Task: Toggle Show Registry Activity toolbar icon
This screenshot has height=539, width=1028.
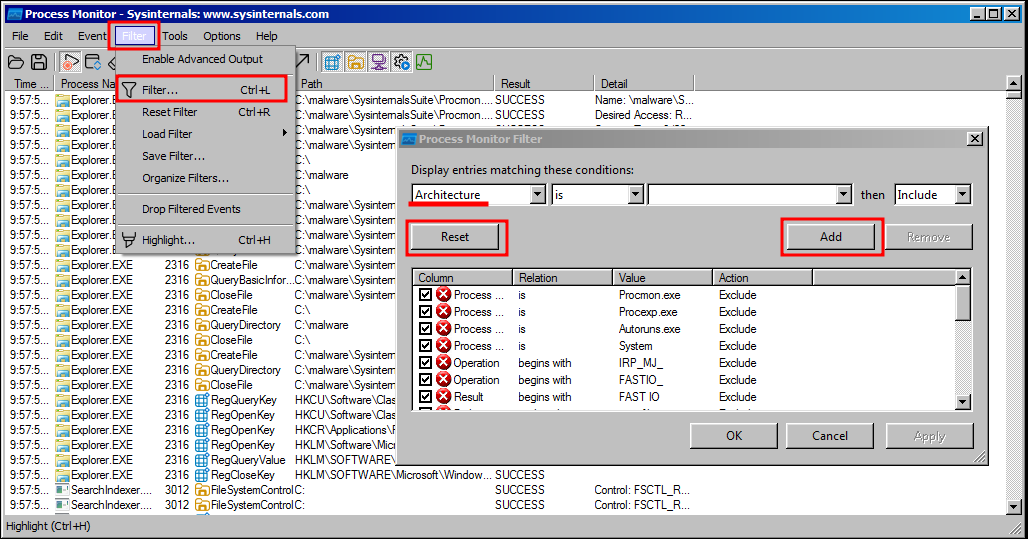Action: (332, 62)
